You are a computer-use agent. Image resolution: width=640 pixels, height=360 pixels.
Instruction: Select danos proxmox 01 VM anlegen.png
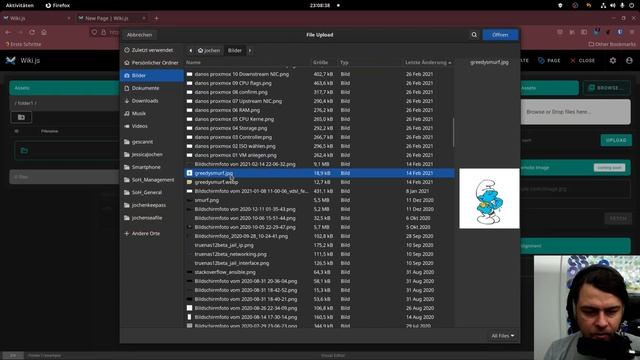click(x=319, y=155)
